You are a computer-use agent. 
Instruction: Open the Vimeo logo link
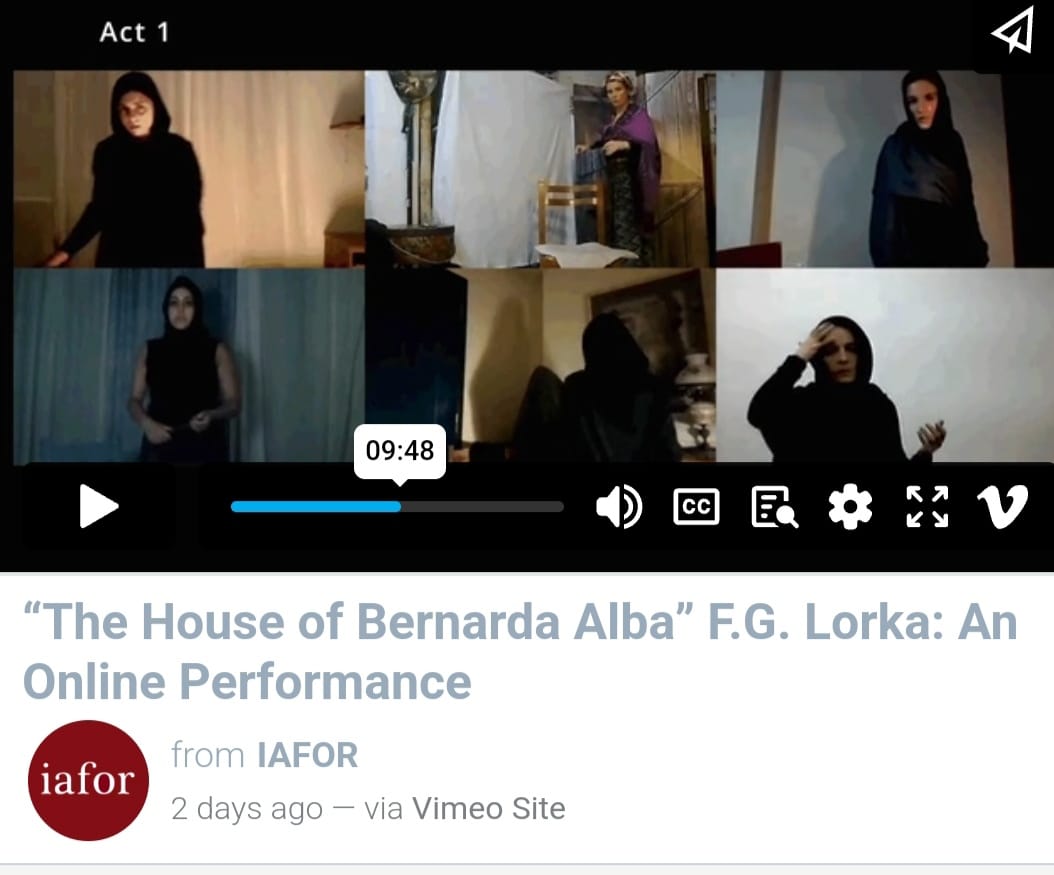pos(1002,506)
